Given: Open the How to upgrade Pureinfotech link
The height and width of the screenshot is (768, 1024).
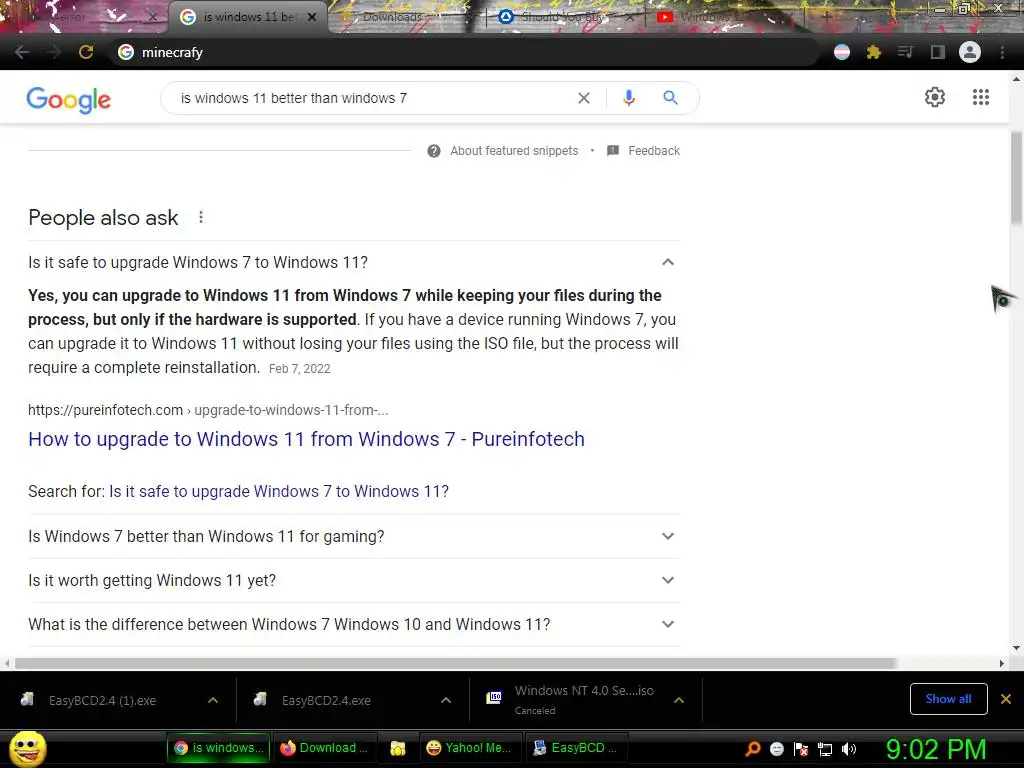Looking at the screenshot, I should (306, 439).
